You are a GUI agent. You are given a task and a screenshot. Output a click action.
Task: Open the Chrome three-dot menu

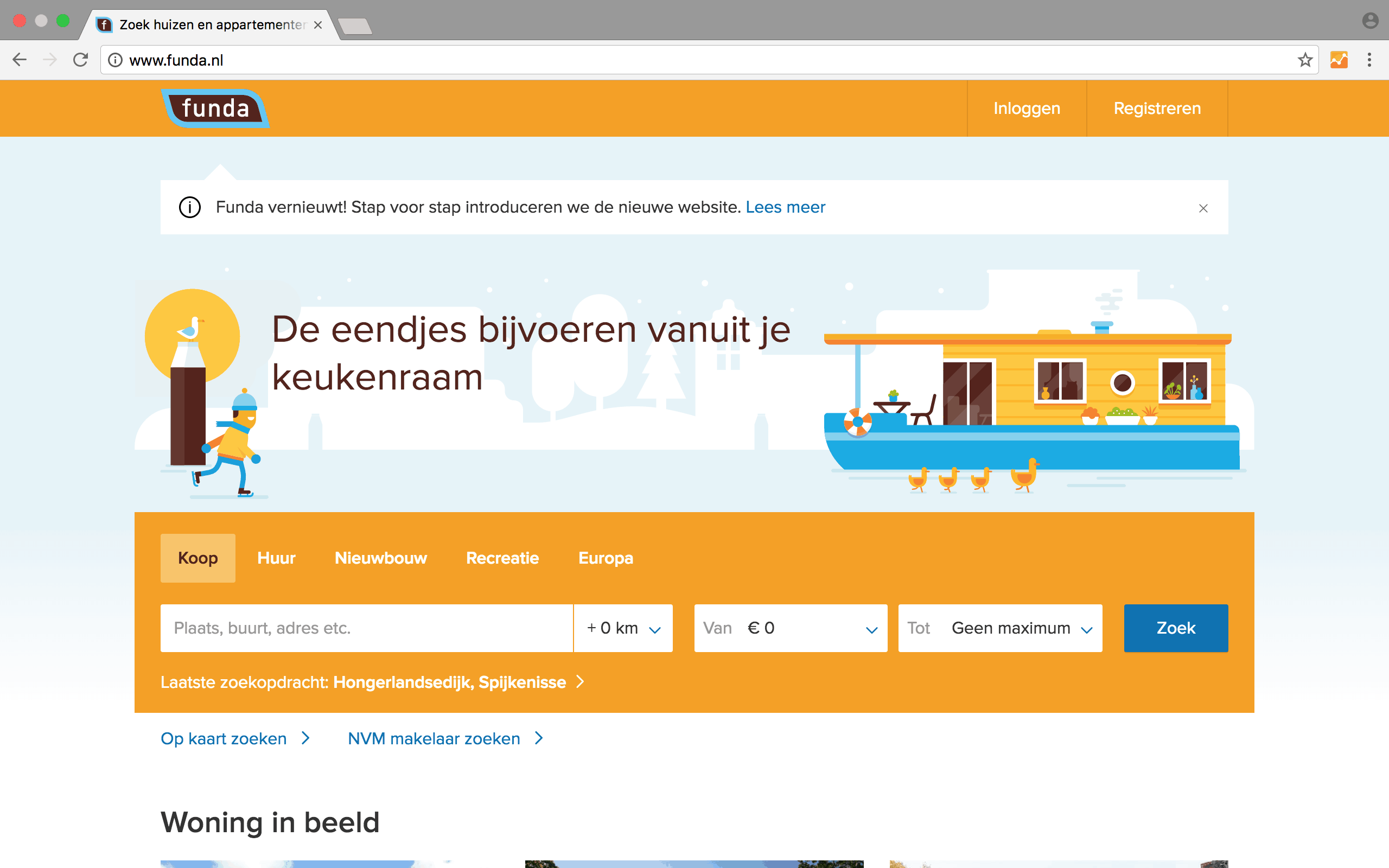coord(1369,60)
